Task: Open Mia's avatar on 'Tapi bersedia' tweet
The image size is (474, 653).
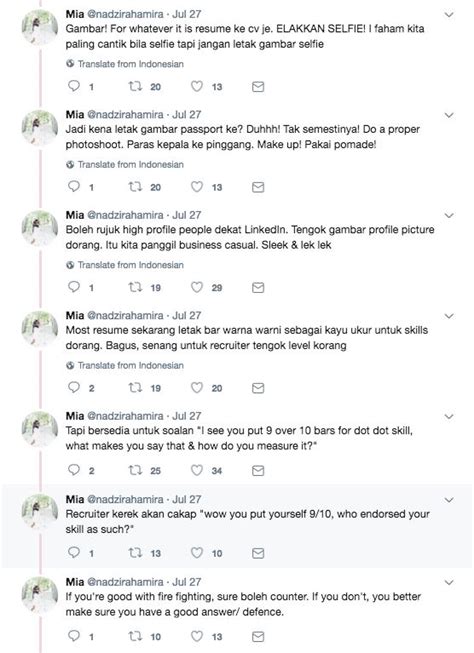Action: [40, 429]
